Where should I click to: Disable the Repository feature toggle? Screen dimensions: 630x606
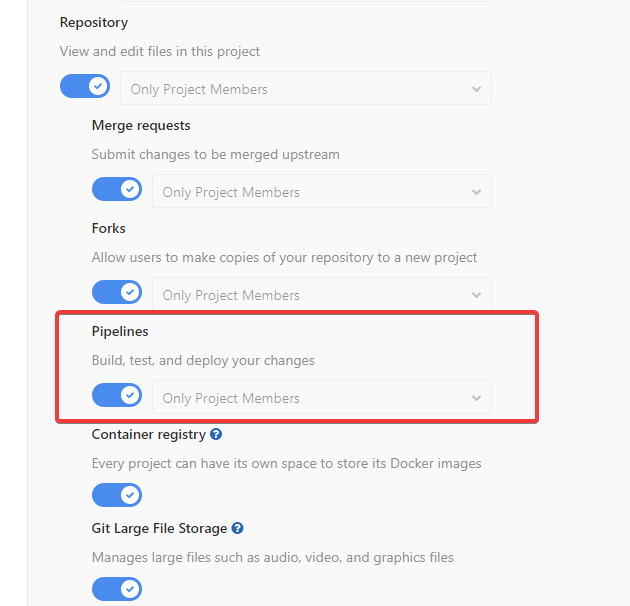pyautogui.click(x=85, y=87)
